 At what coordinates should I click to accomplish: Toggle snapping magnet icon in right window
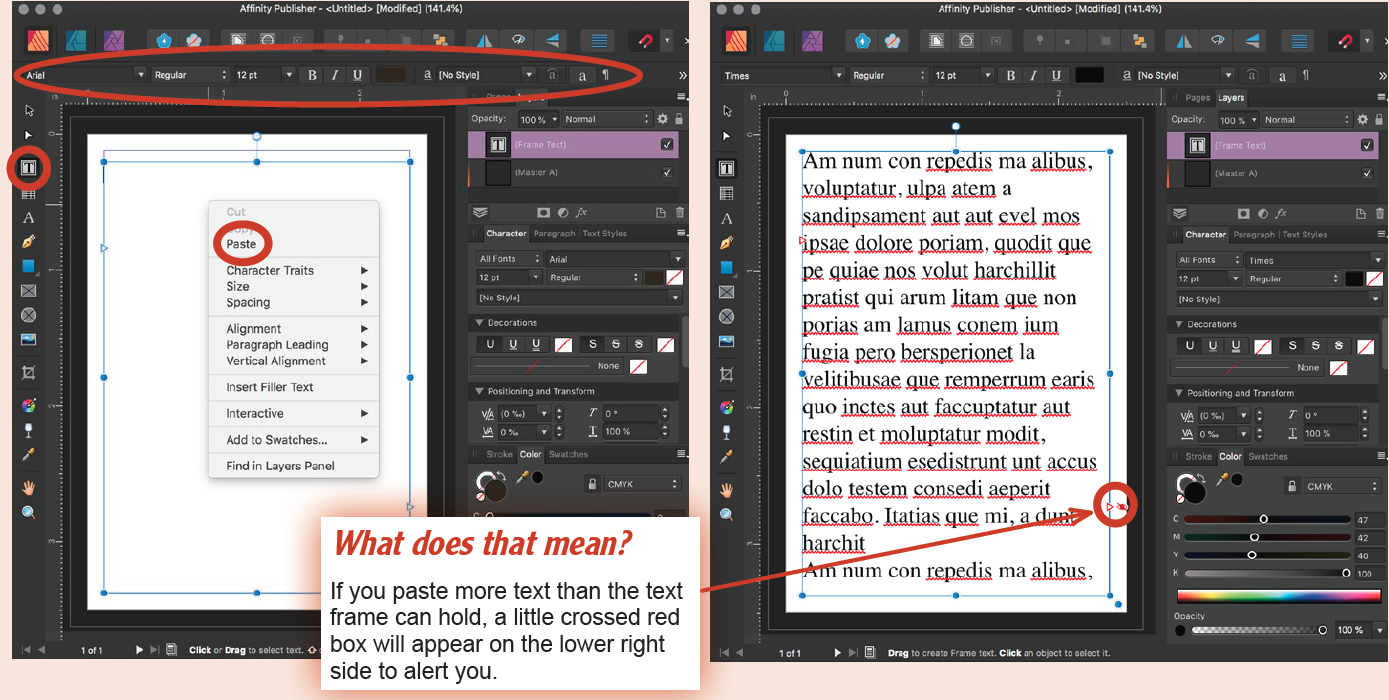tap(1346, 41)
